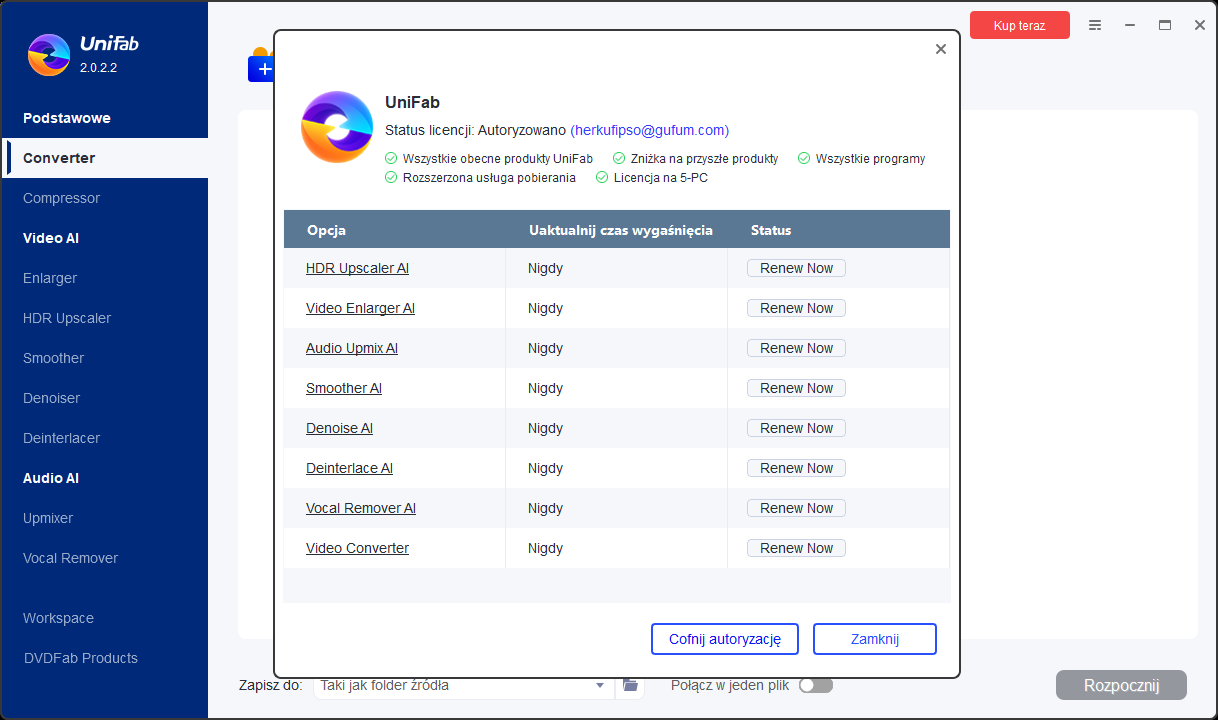Open the hamburger menu icon

[1095, 25]
